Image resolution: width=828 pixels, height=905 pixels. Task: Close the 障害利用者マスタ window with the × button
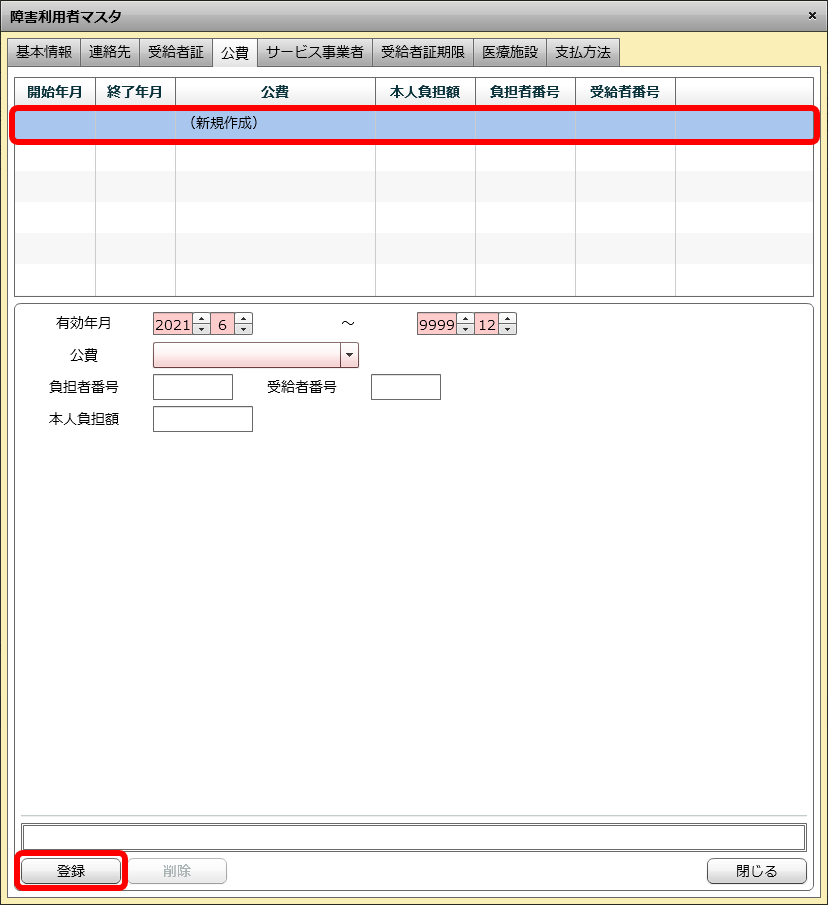(811, 15)
